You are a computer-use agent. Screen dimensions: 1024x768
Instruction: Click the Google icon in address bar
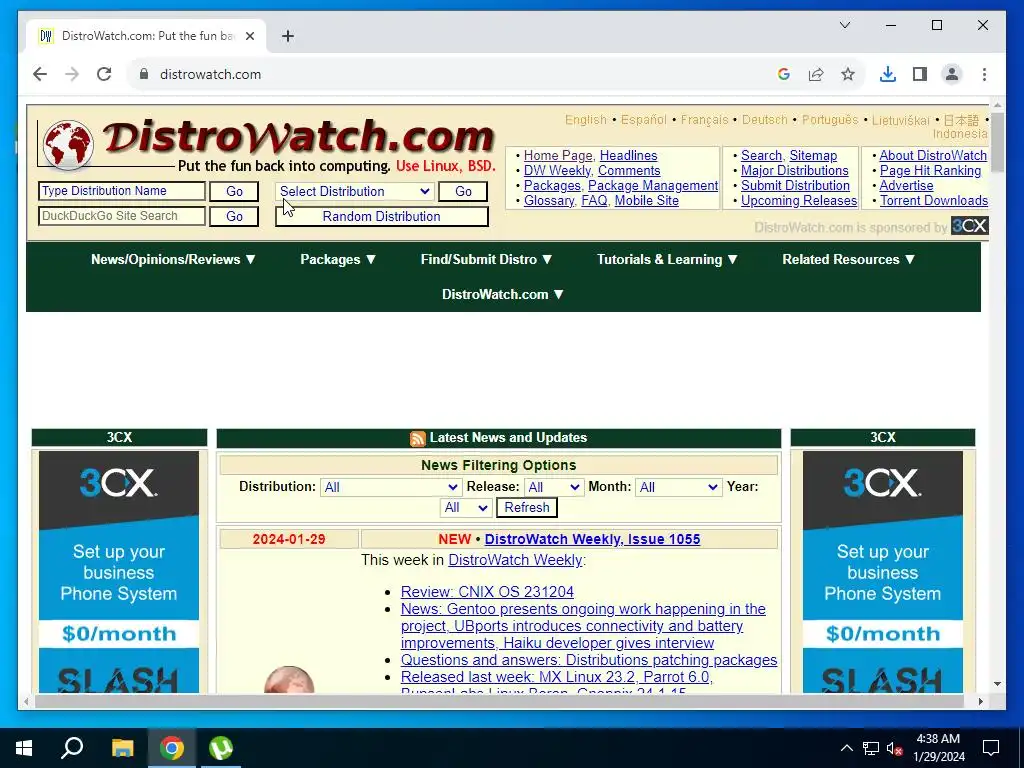[x=784, y=74]
